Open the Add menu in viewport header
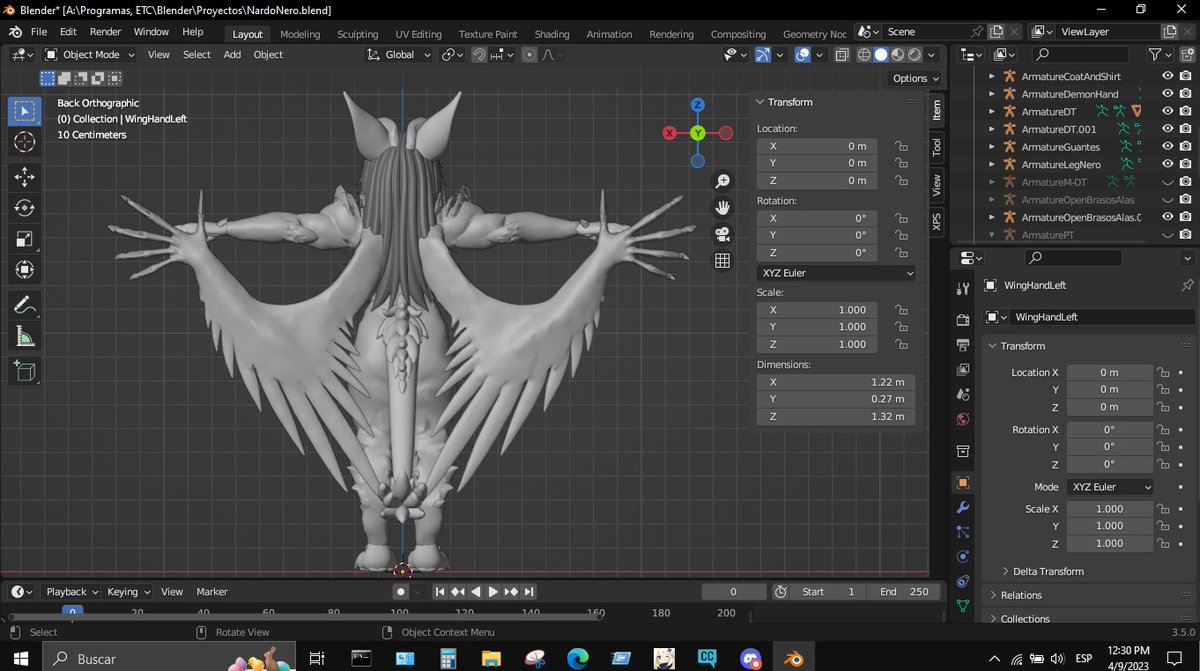This screenshot has width=1200, height=671. coord(232,55)
